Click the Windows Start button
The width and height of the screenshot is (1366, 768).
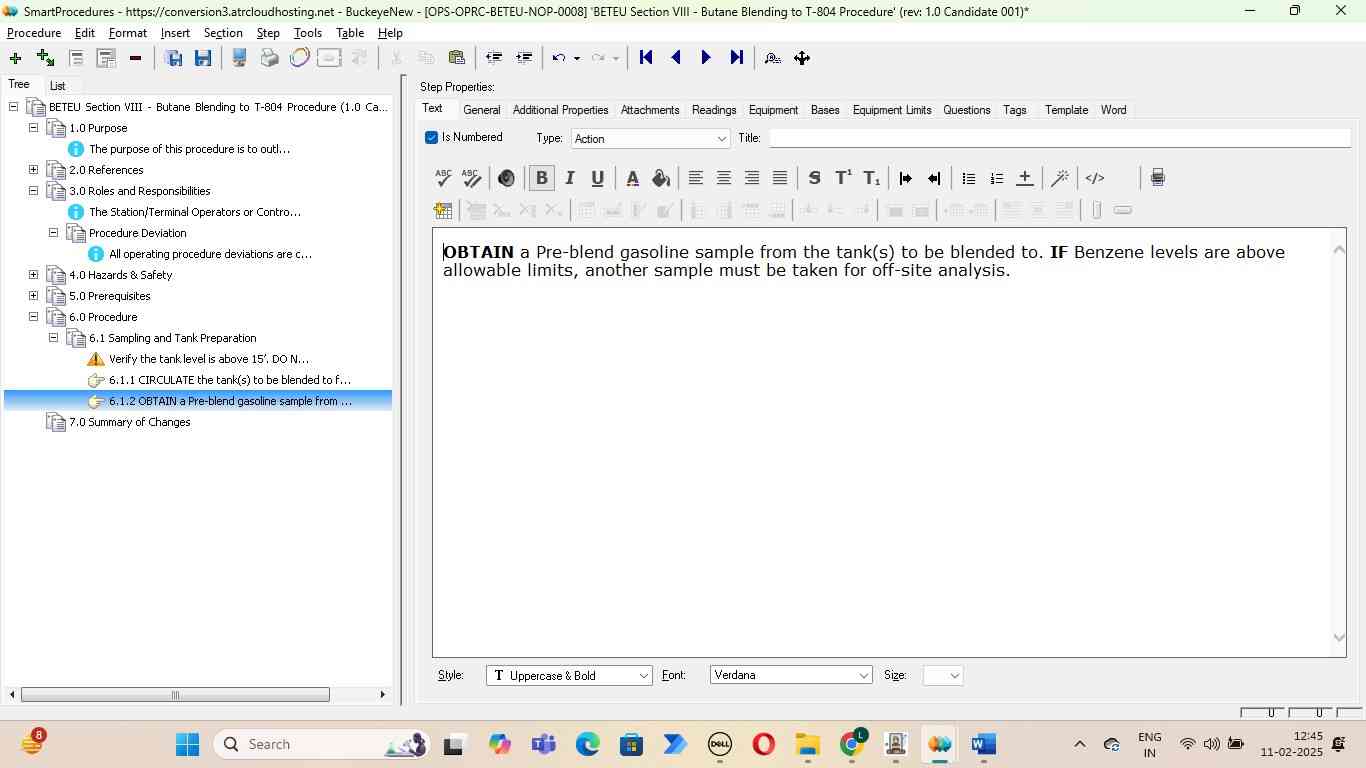point(187,744)
